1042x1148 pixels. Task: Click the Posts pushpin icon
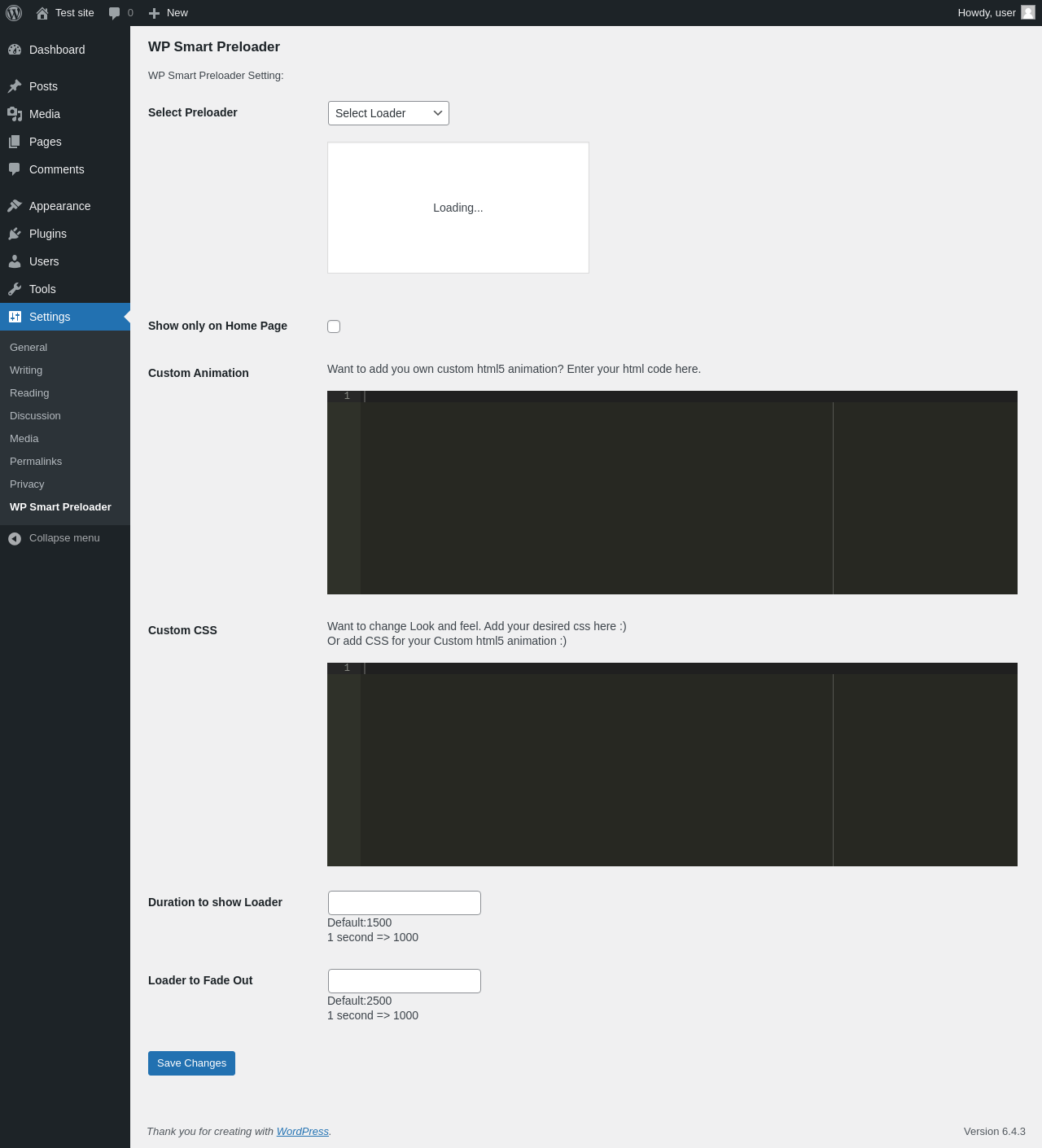coord(15,86)
